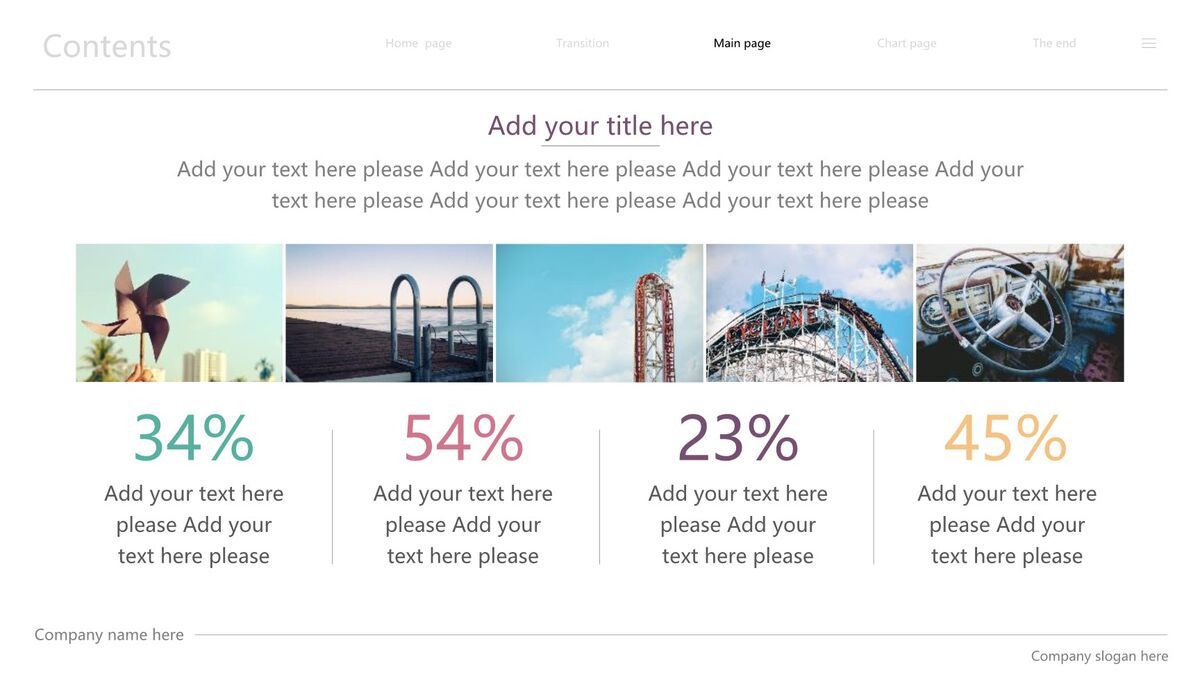Screen dimensions: 1200x675
Task: Select the subtitle paragraph under the title
Action: coord(600,185)
